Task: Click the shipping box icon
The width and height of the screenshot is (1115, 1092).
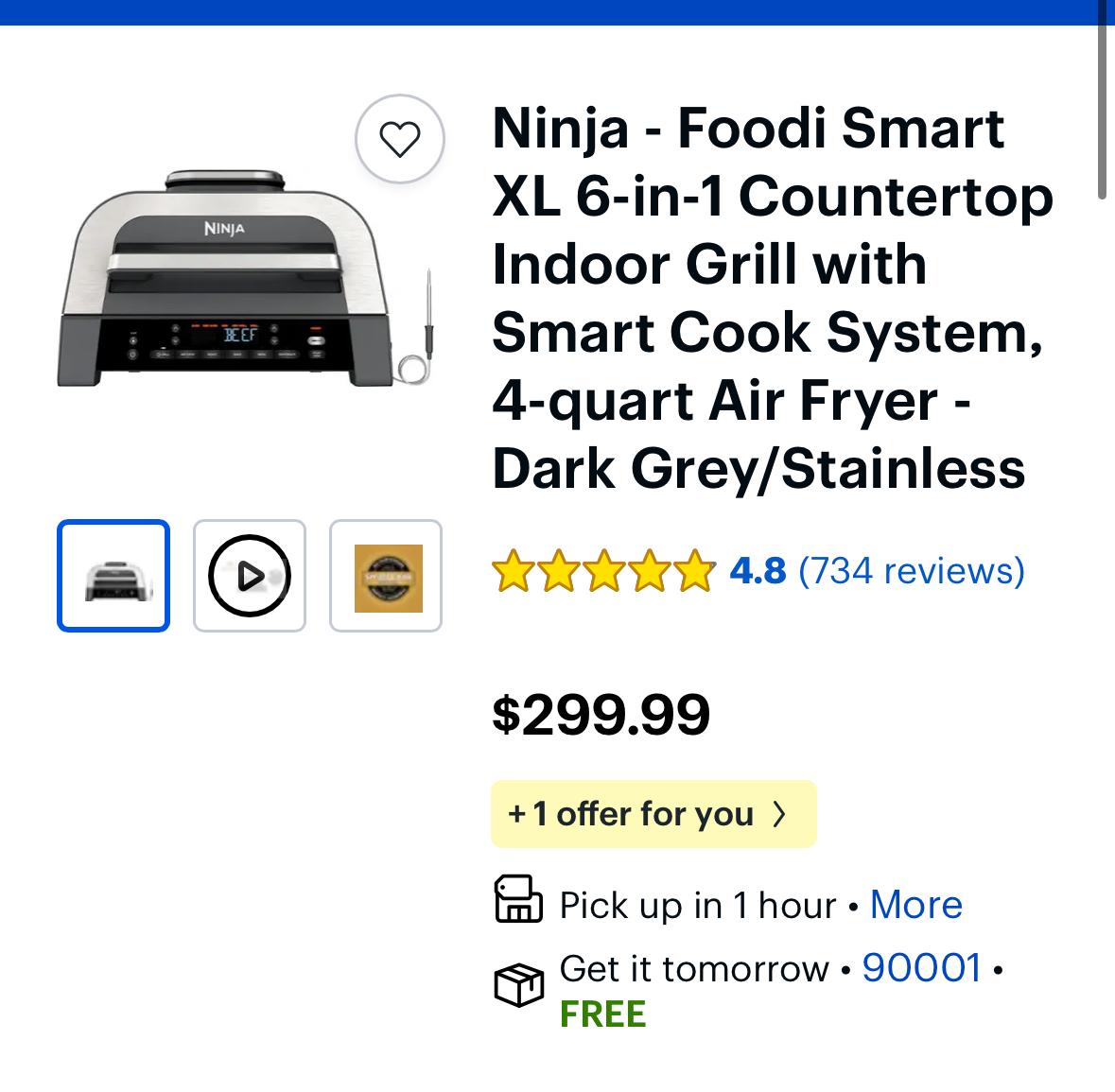Action: pyautogui.click(x=518, y=985)
